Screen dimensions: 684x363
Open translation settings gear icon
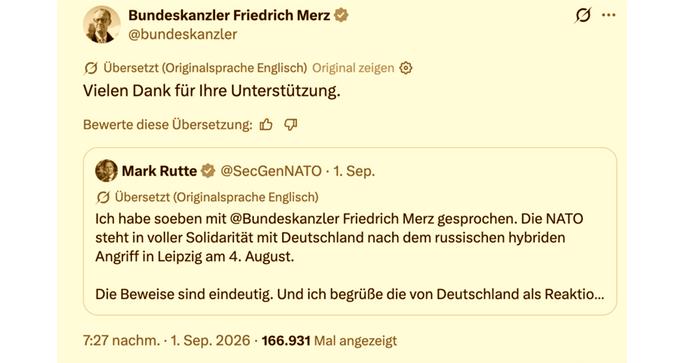click(x=406, y=68)
